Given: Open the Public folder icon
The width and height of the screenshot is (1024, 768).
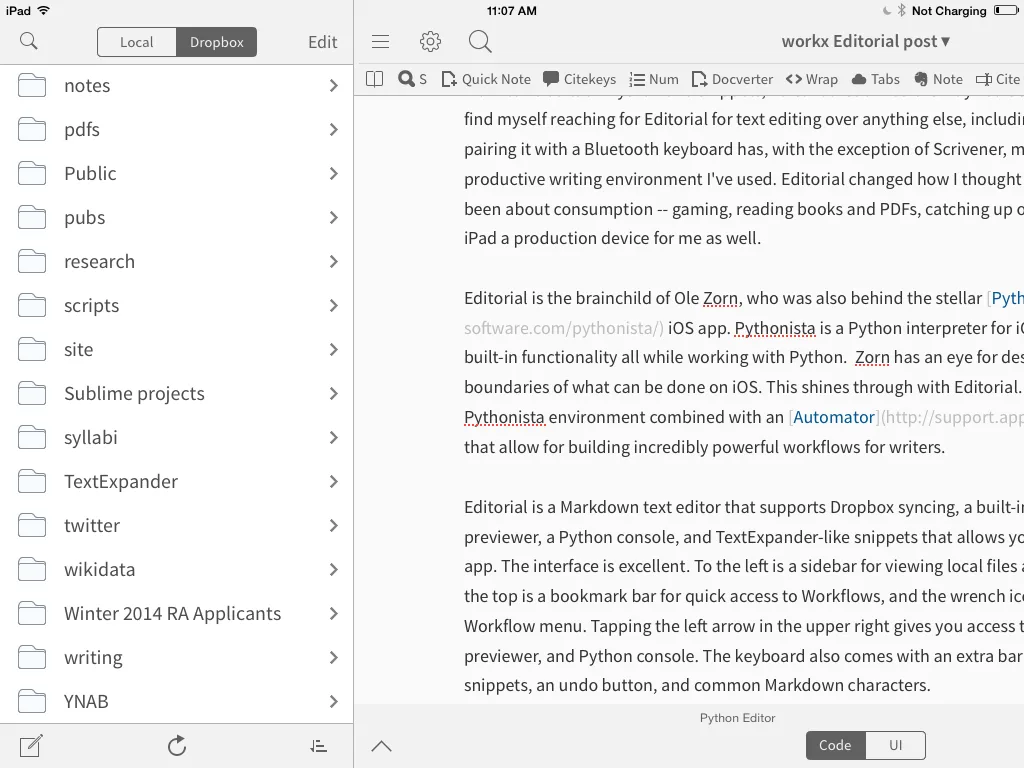Looking at the screenshot, I should tap(32, 174).
